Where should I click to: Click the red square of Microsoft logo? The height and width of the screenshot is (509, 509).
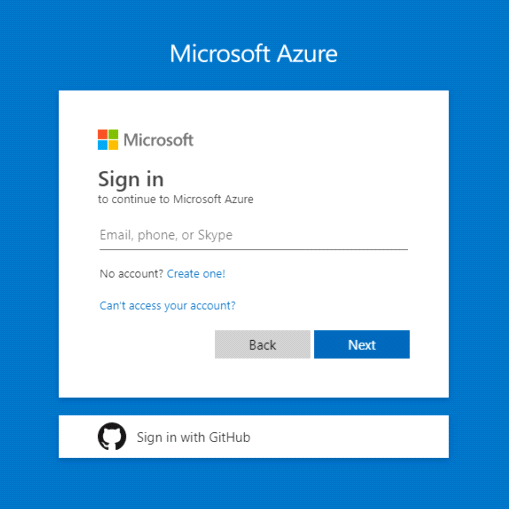tap(103, 134)
